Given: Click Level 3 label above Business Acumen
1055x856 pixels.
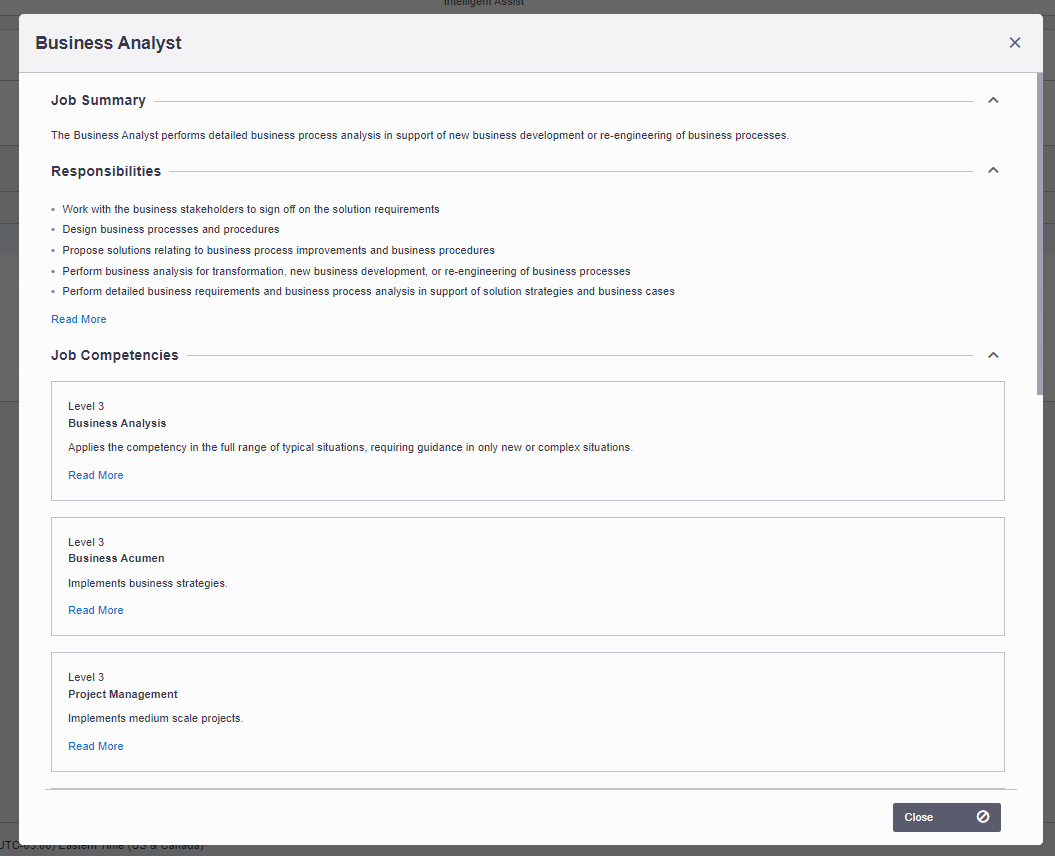Looking at the screenshot, I should point(86,542).
